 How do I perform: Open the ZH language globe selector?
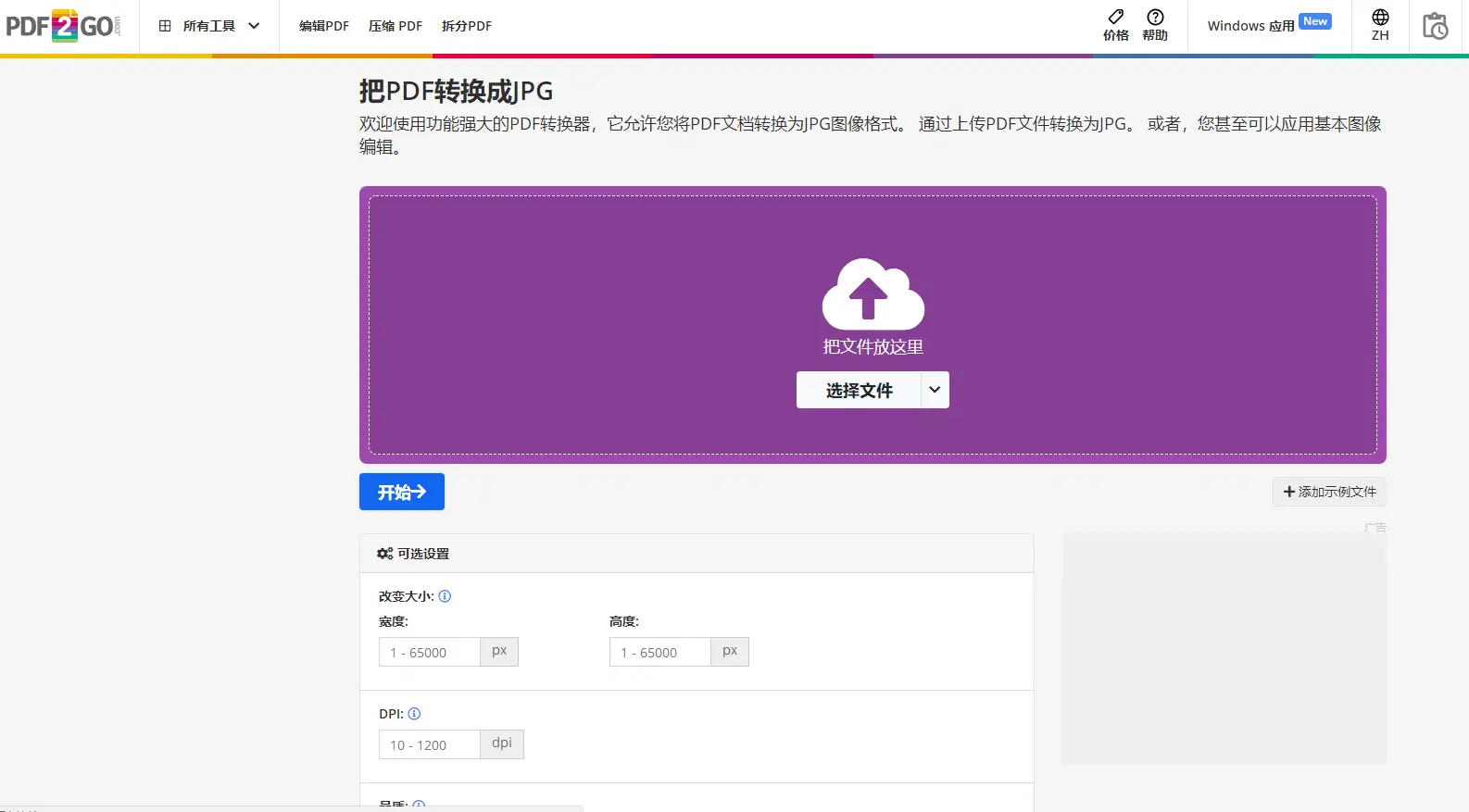coord(1380,25)
